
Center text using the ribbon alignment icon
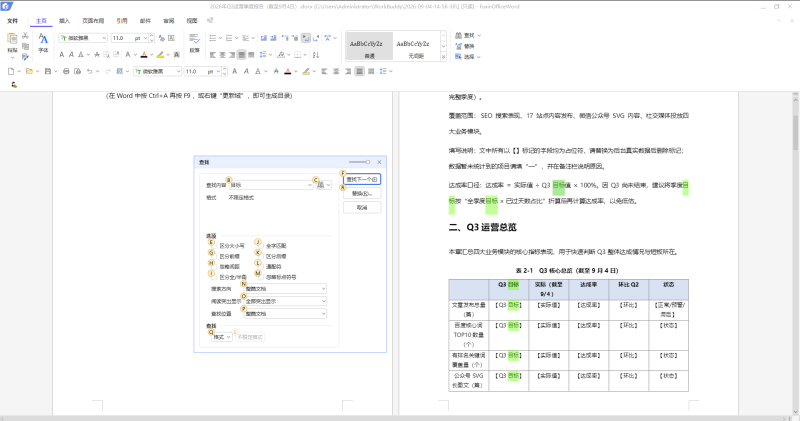(222, 55)
